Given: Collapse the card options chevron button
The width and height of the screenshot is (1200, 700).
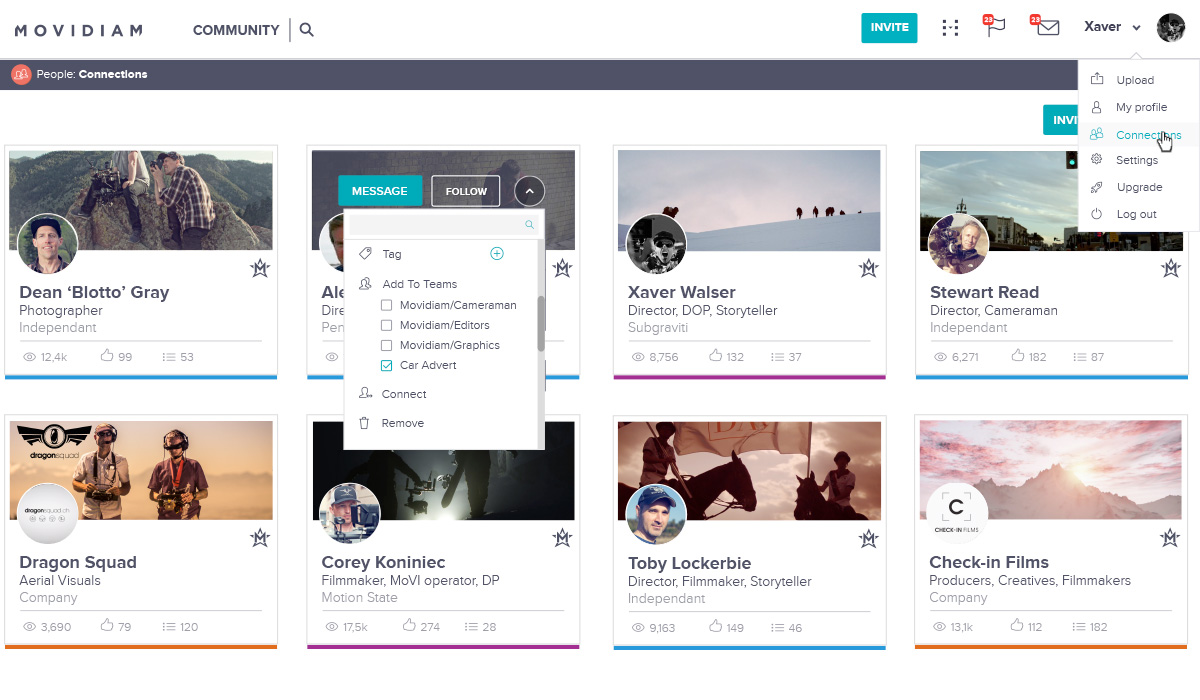Looking at the screenshot, I should tap(530, 191).
